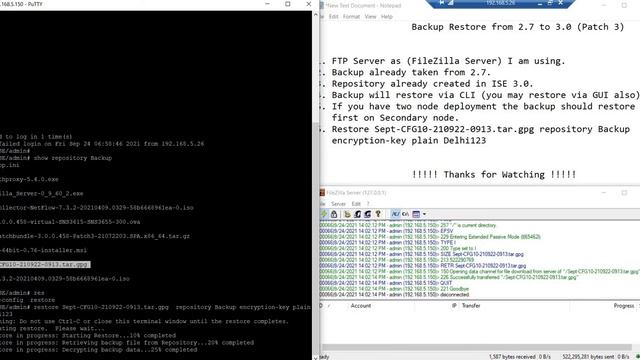Viewport: 640px width, 360px height.
Task: Open the Edit menu in Notepad
Action: click(333, 17)
